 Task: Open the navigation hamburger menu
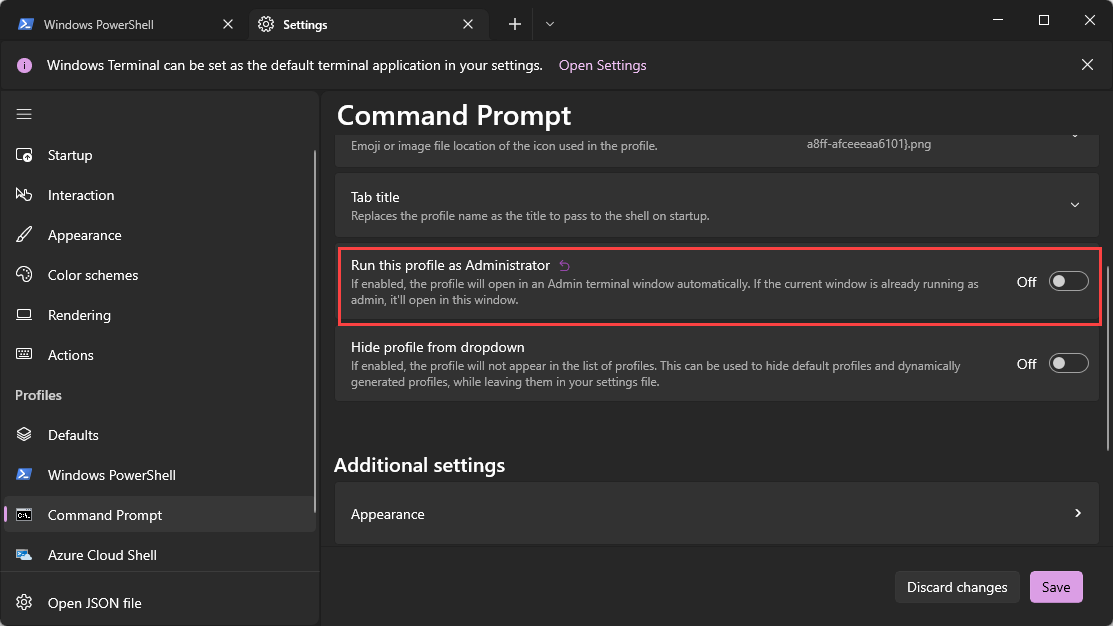click(23, 113)
